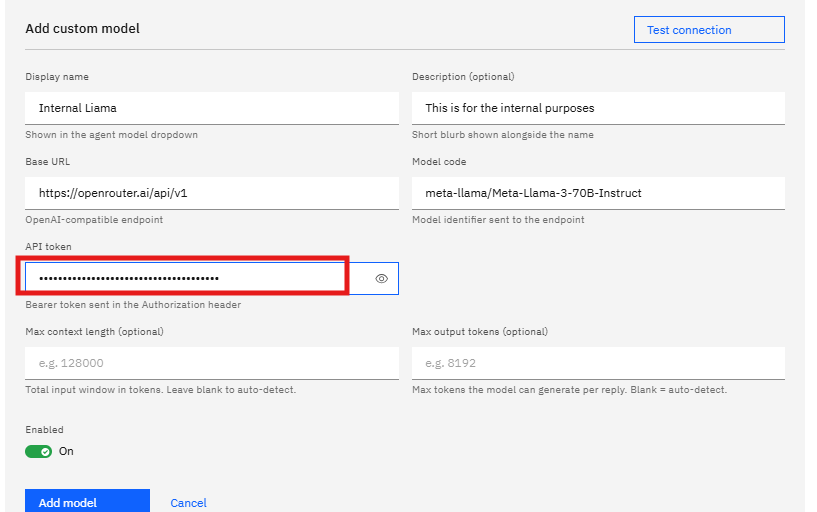Click the Add model button

click(x=88, y=501)
